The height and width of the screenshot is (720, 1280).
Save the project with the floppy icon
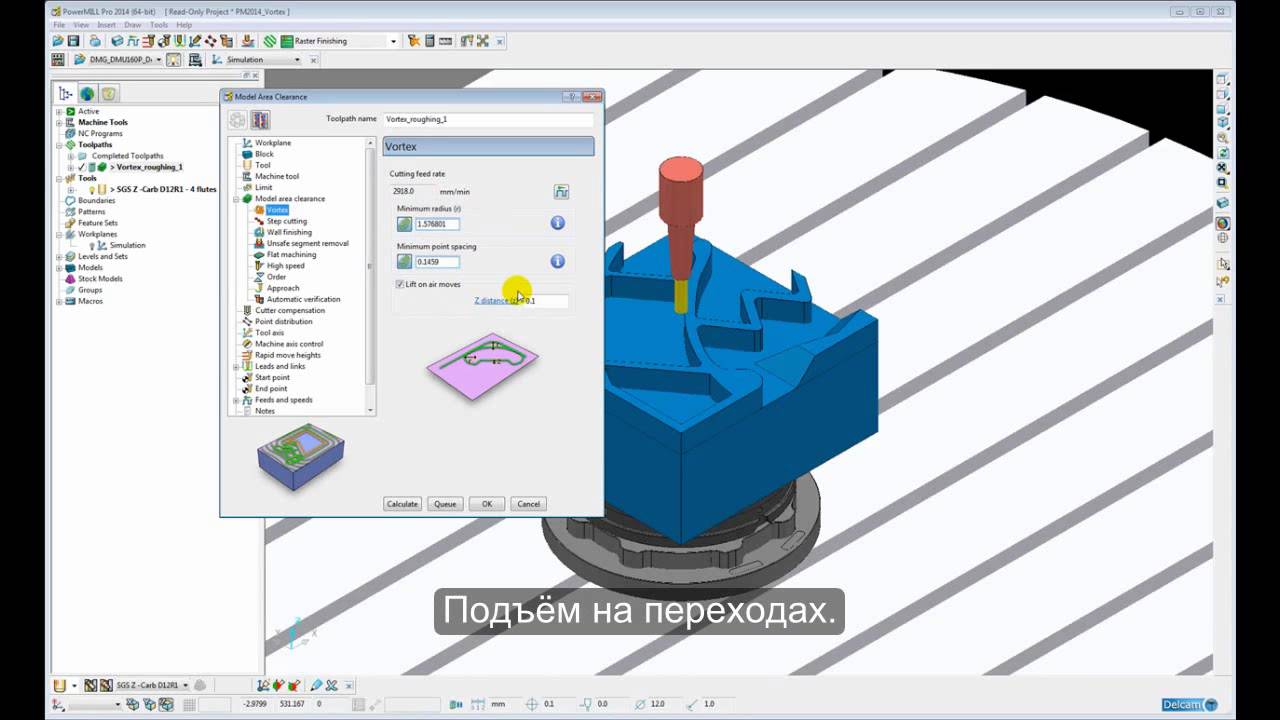tap(73, 41)
